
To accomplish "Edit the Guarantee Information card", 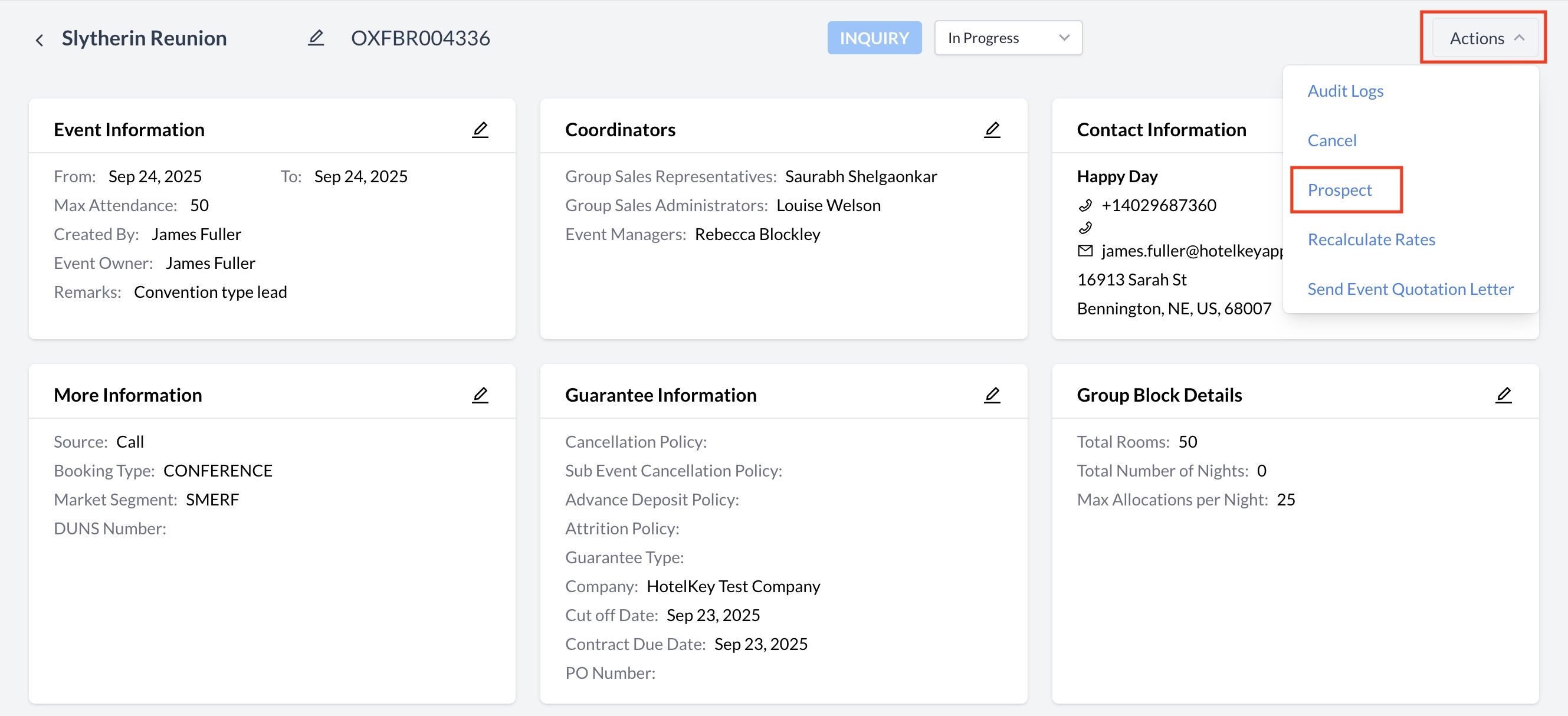I will [992, 395].
